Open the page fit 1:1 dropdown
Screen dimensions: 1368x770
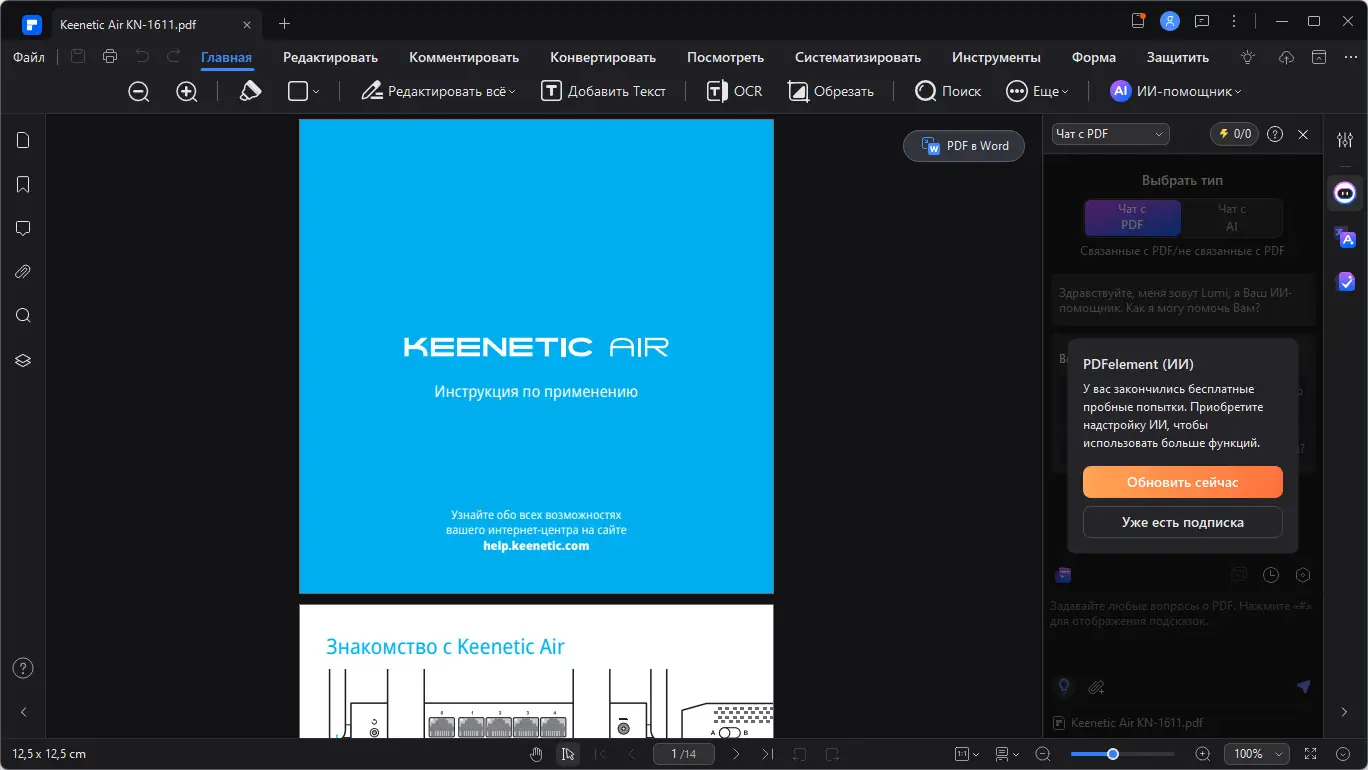coord(966,754)
